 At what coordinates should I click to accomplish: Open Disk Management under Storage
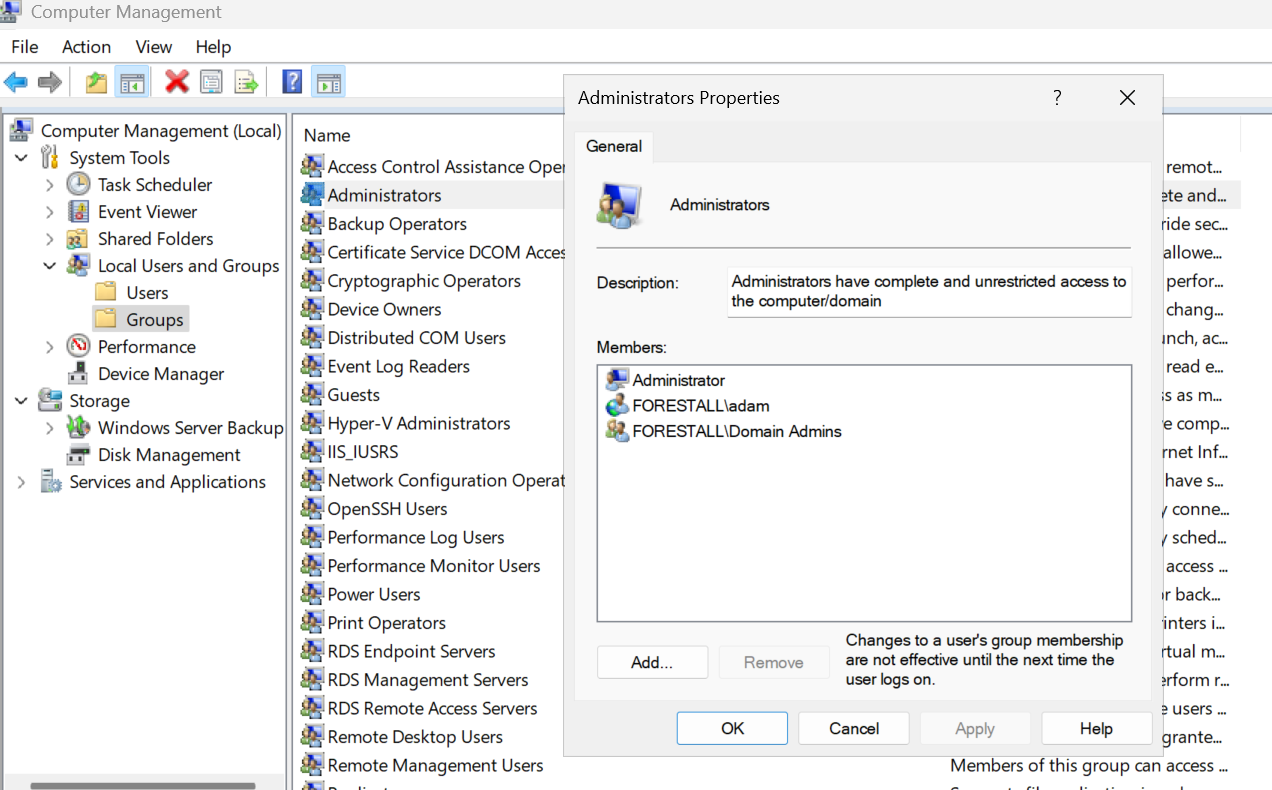point(168,455)
